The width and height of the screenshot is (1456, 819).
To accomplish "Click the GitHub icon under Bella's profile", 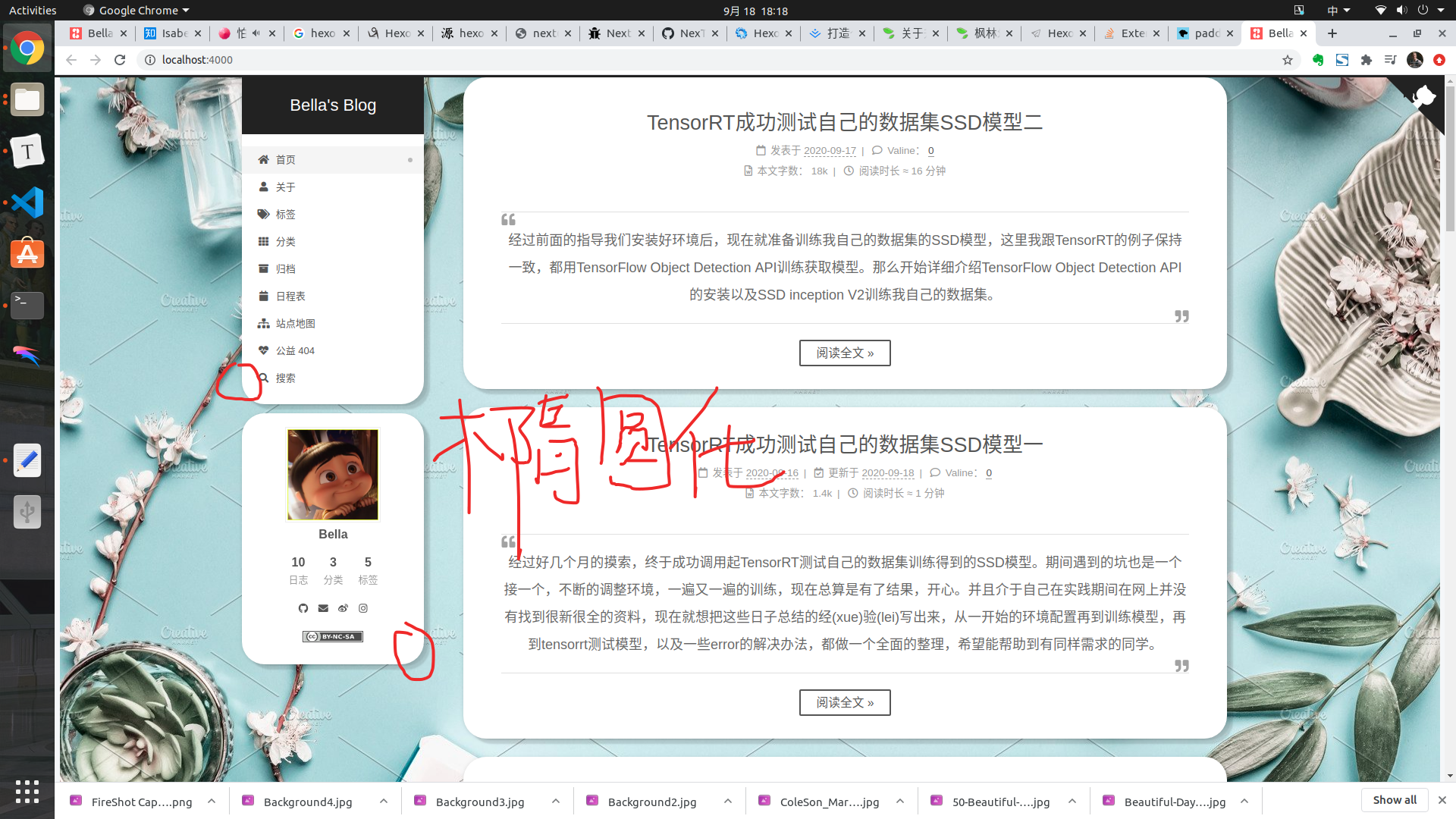I will (303, 608).
